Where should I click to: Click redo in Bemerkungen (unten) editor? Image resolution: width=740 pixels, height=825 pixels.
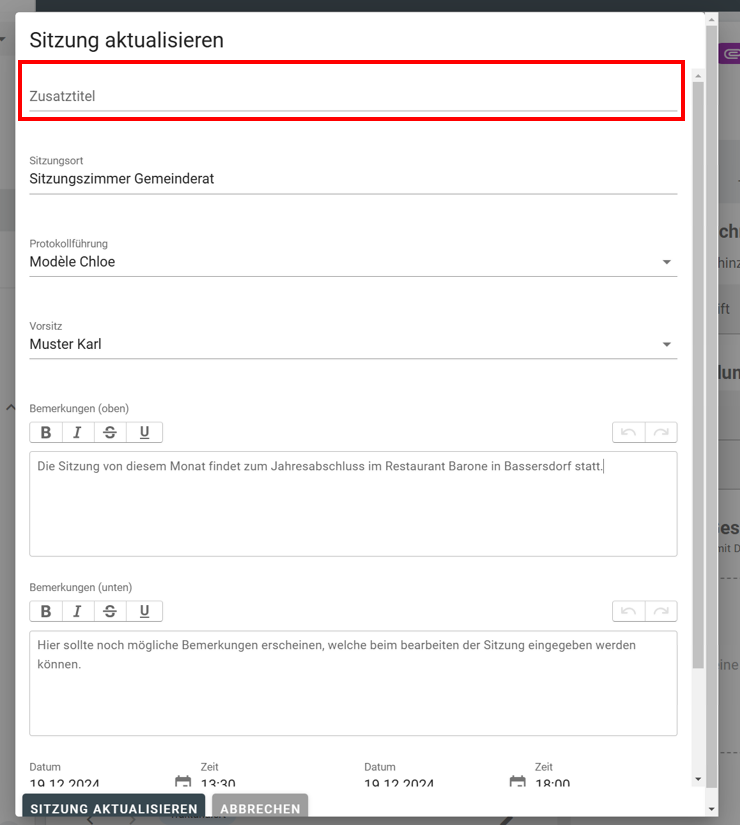[661, 612]
